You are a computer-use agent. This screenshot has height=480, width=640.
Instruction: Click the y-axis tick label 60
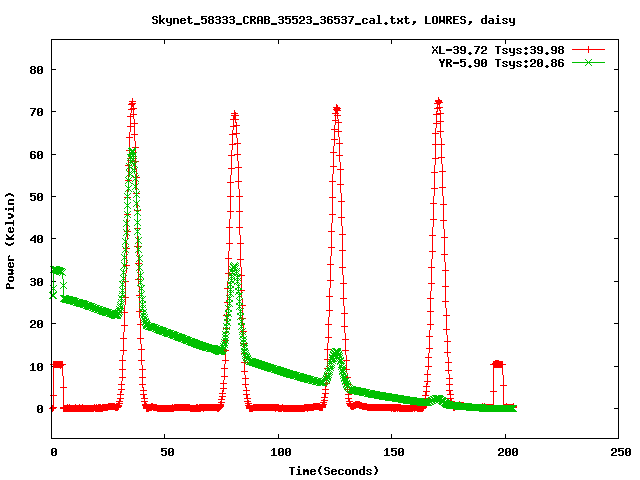point(36,155)
